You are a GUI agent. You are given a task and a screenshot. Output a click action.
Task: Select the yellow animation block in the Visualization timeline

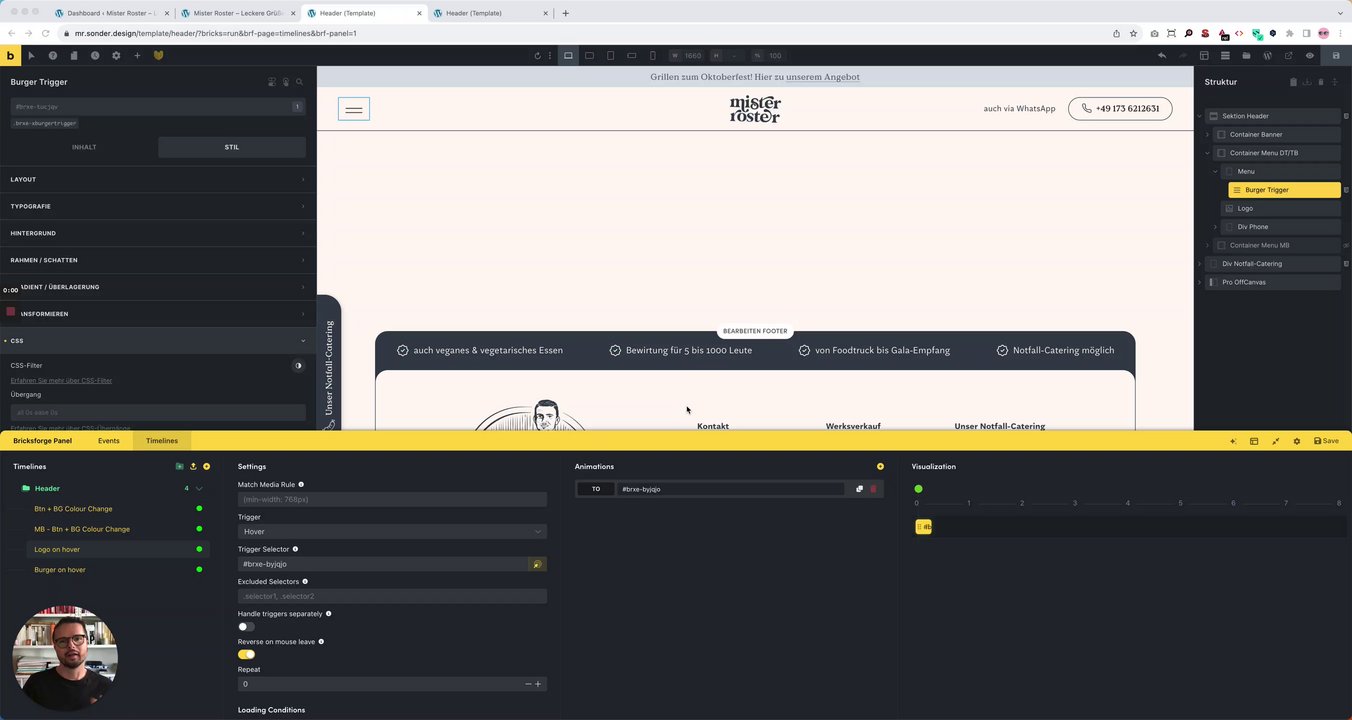924,527
